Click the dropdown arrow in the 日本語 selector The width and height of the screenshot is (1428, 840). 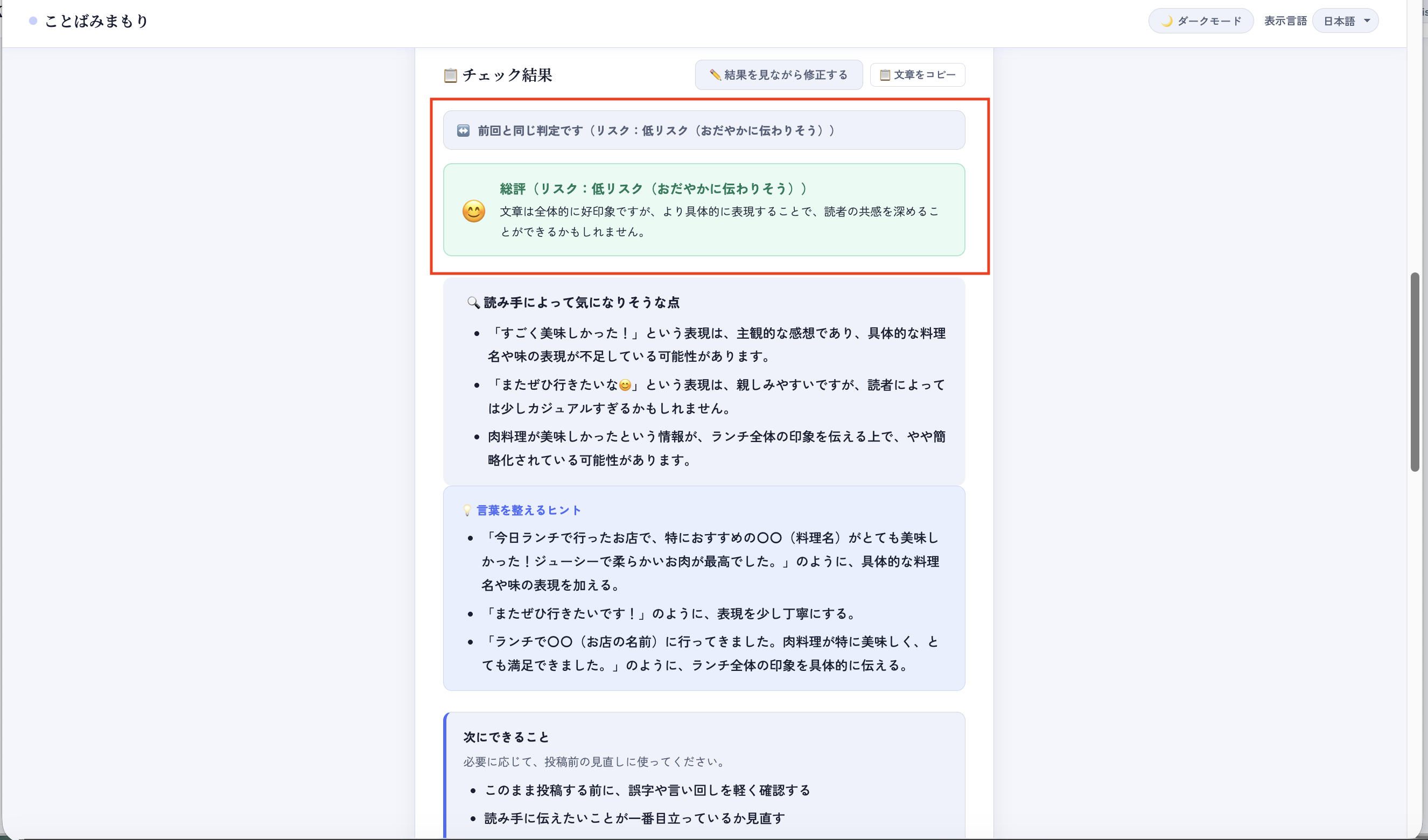[1367, 21]
